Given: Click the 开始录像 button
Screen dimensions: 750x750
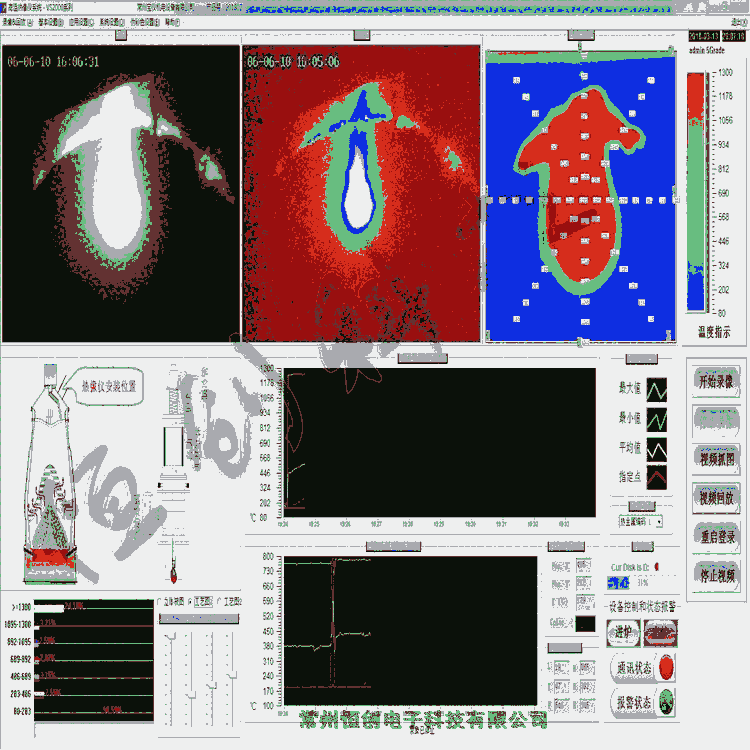Looking at the screenshot, I should point(716,382).
